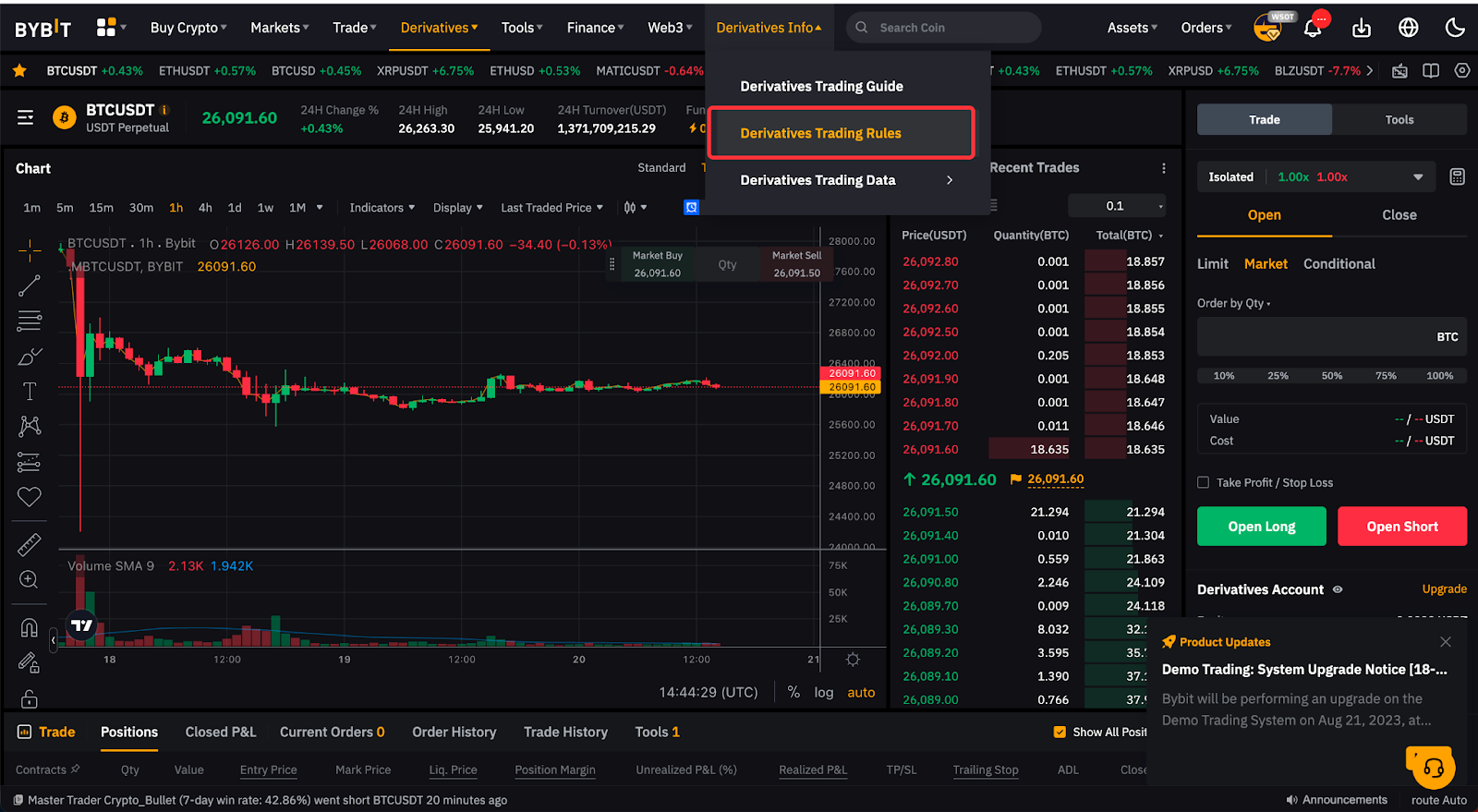Switch to the Order History tab
The width and height of the screenshot is (1478, 812).
tap(454, 732)
